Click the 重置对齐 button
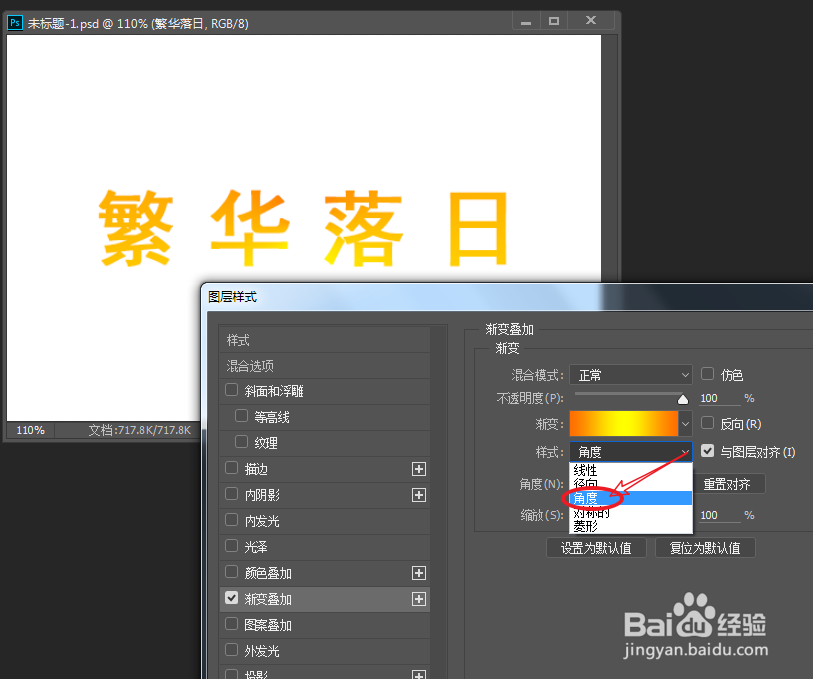 (x=730, y=483)
